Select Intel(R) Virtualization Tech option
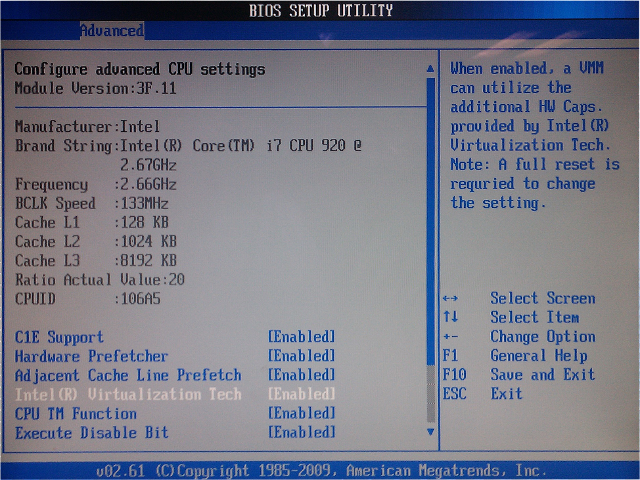 128,394
